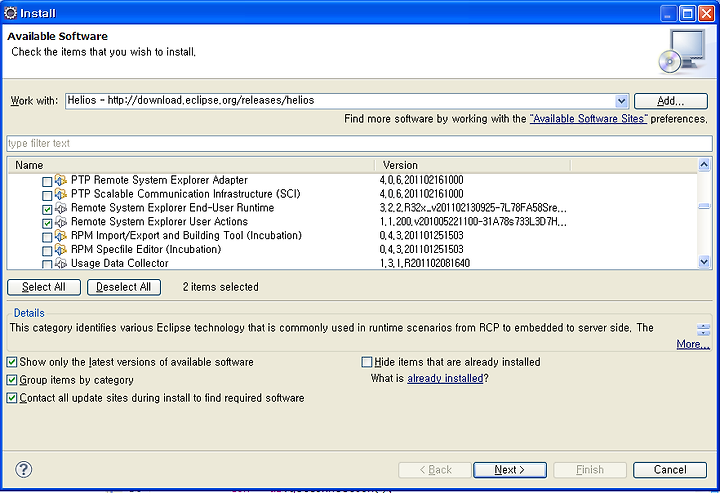Check the RPM Specfile Editor checkbox
Screen dimensions: 720x493
(x=47, y=251)
